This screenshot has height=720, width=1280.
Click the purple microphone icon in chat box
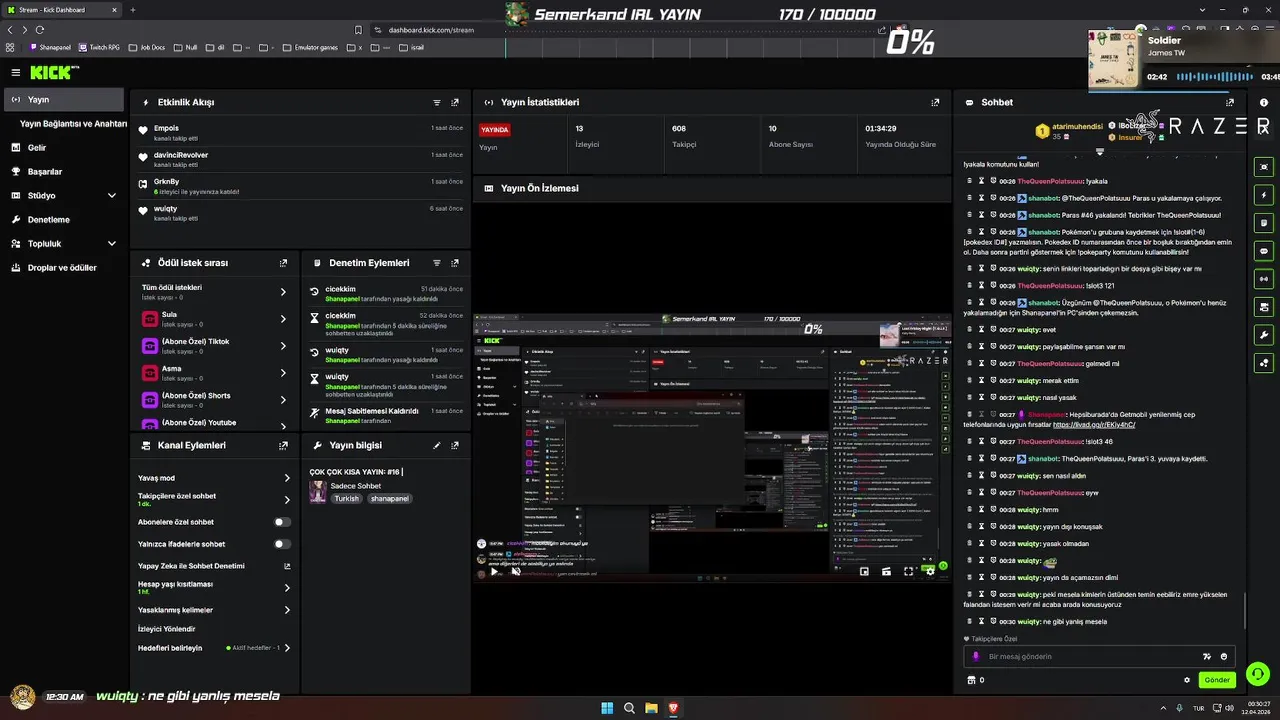(x=977, y=657)
